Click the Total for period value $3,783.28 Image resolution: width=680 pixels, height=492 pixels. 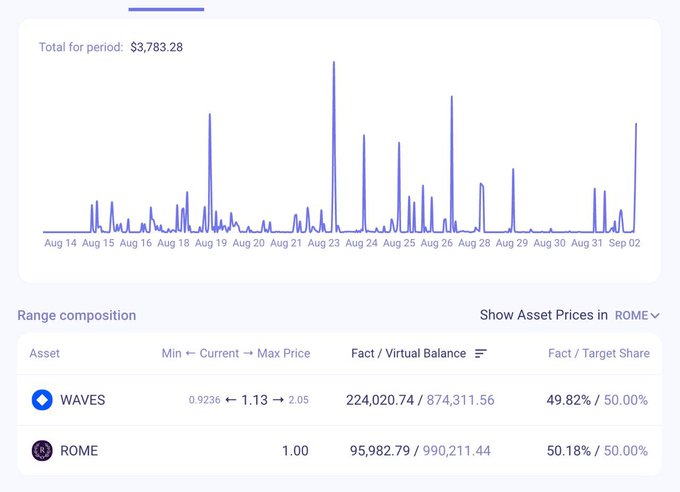[x=157, y=47]
